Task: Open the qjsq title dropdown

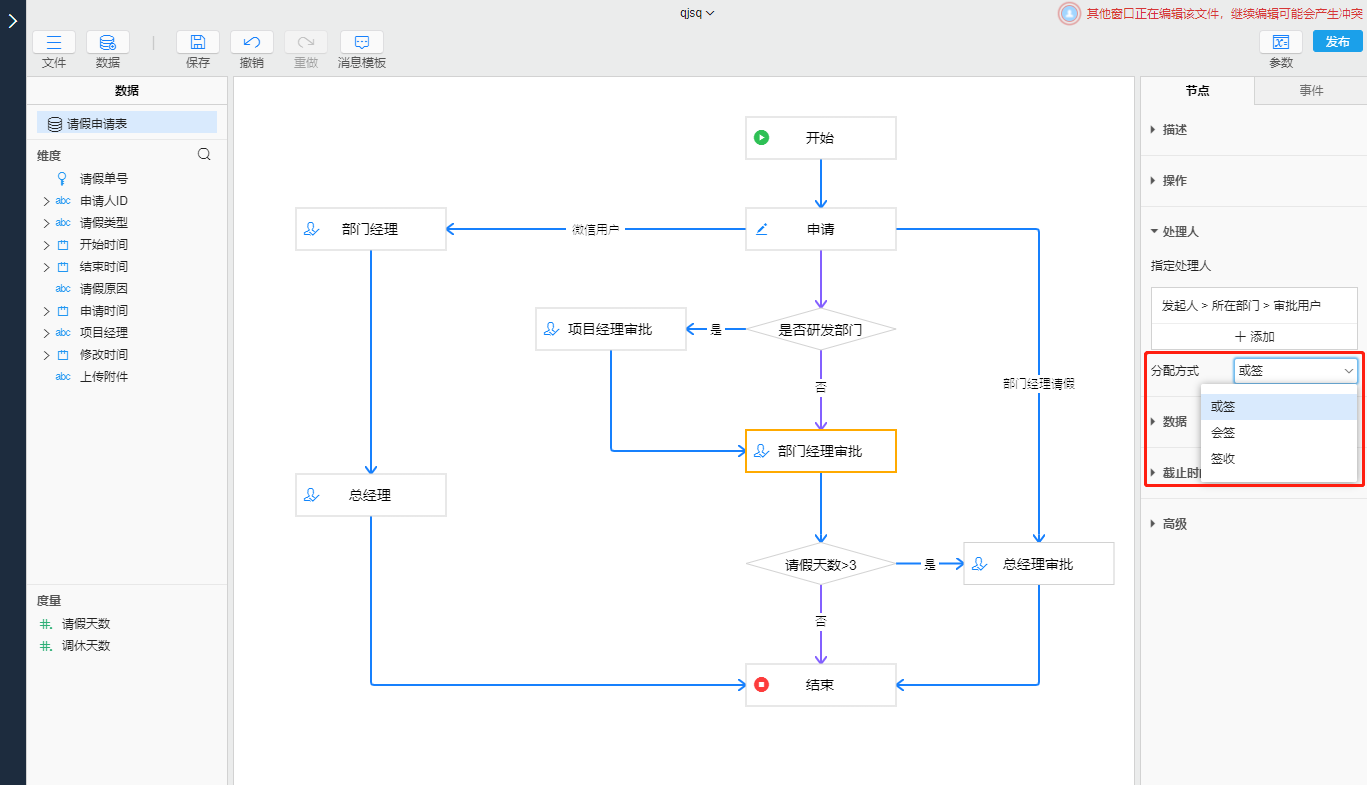Action: 697,13
